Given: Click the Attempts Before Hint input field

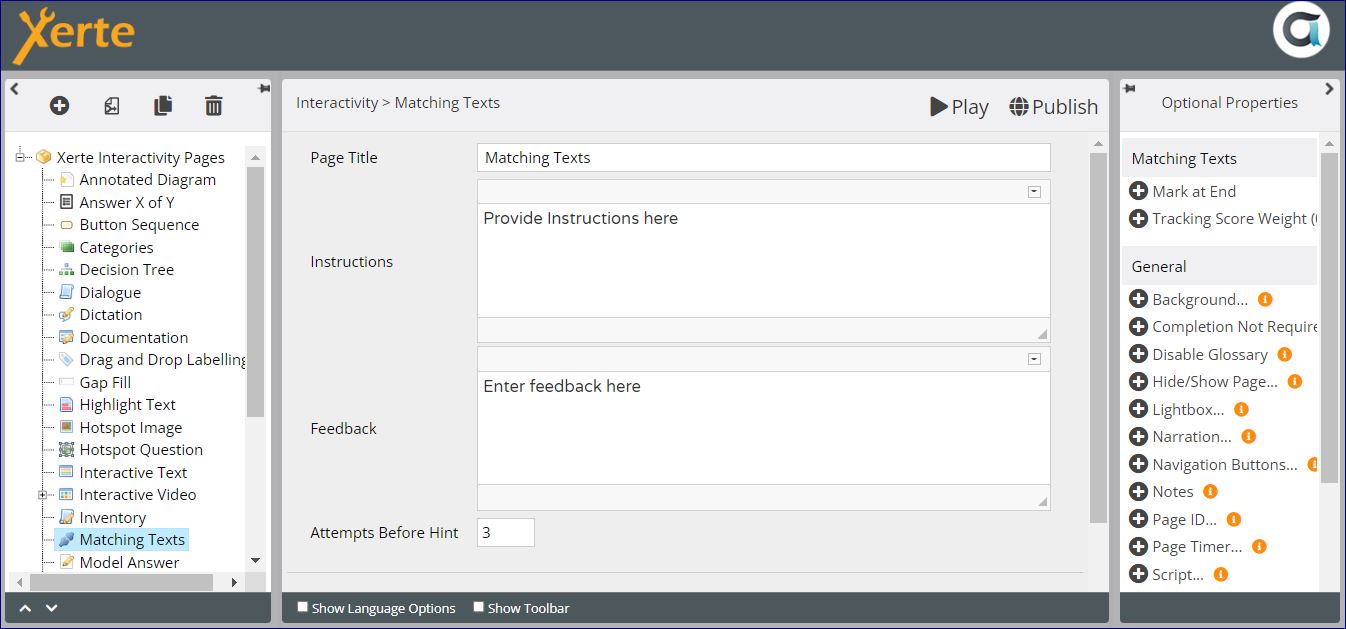Looking at the screenshot, I should coord(505,533).
